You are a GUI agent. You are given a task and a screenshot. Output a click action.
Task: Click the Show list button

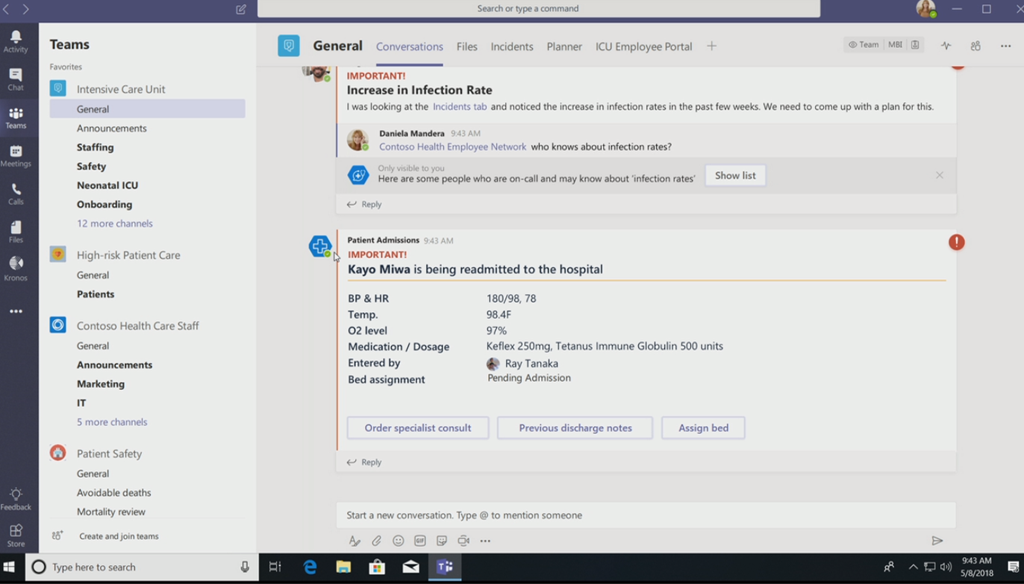[735, 175]
